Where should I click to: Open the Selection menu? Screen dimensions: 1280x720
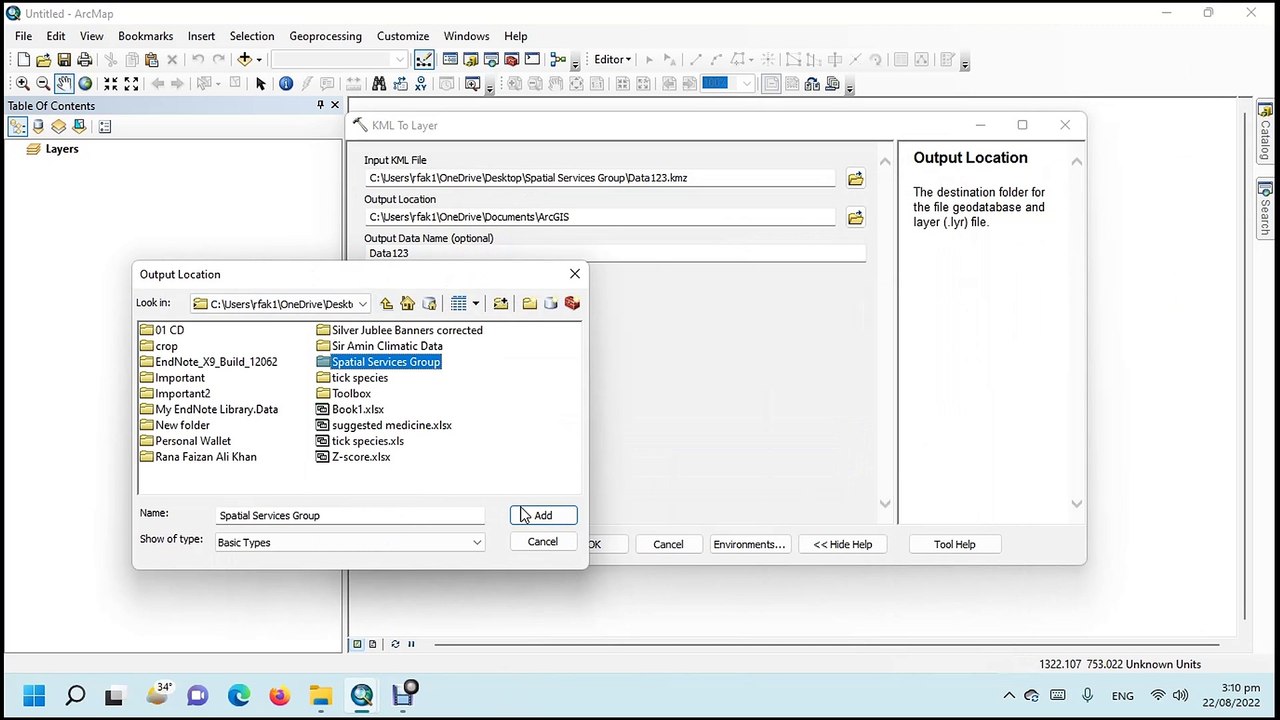pyautogui.click(x=252, y=36)
